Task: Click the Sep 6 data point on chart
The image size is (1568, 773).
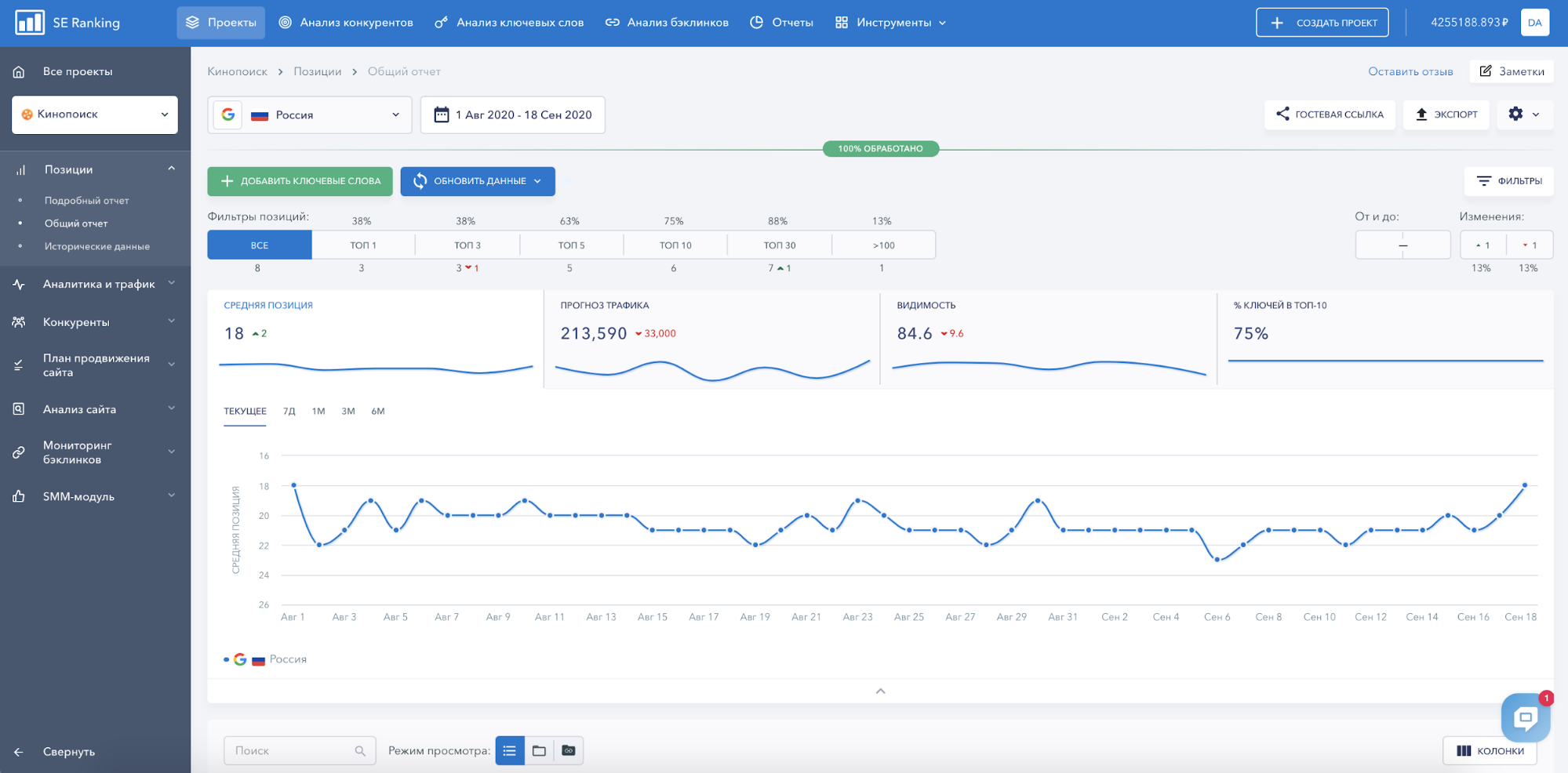Action: point(1217,560)
